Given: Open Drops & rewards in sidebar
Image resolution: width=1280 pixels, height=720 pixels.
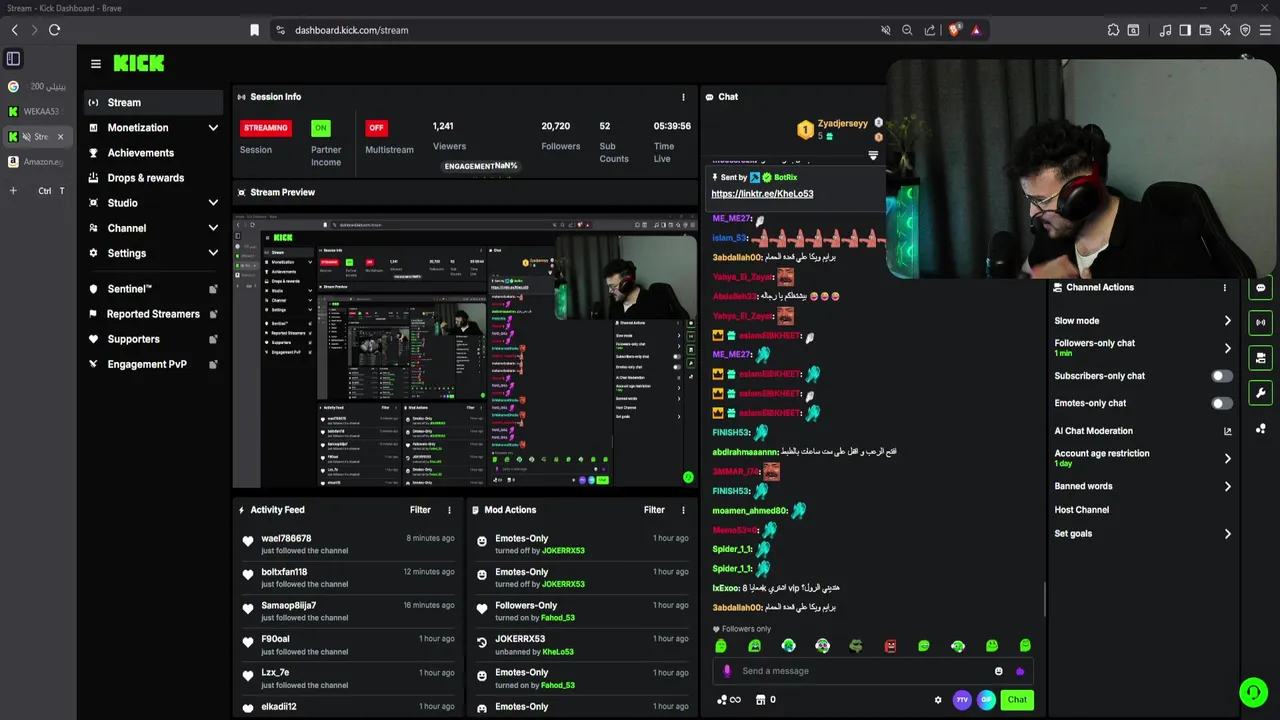Looking at the screenshot, I should tap(153, 178).
